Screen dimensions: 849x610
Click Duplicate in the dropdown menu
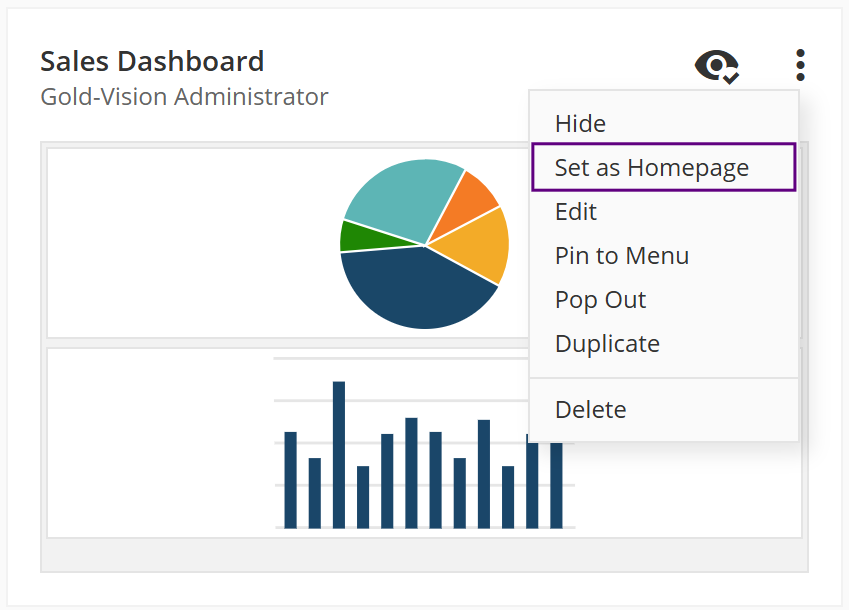tap(607, 343)
